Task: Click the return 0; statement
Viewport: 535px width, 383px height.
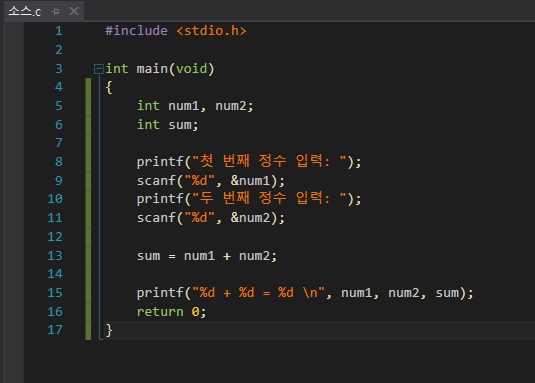Action: click(x=172, y=312)
